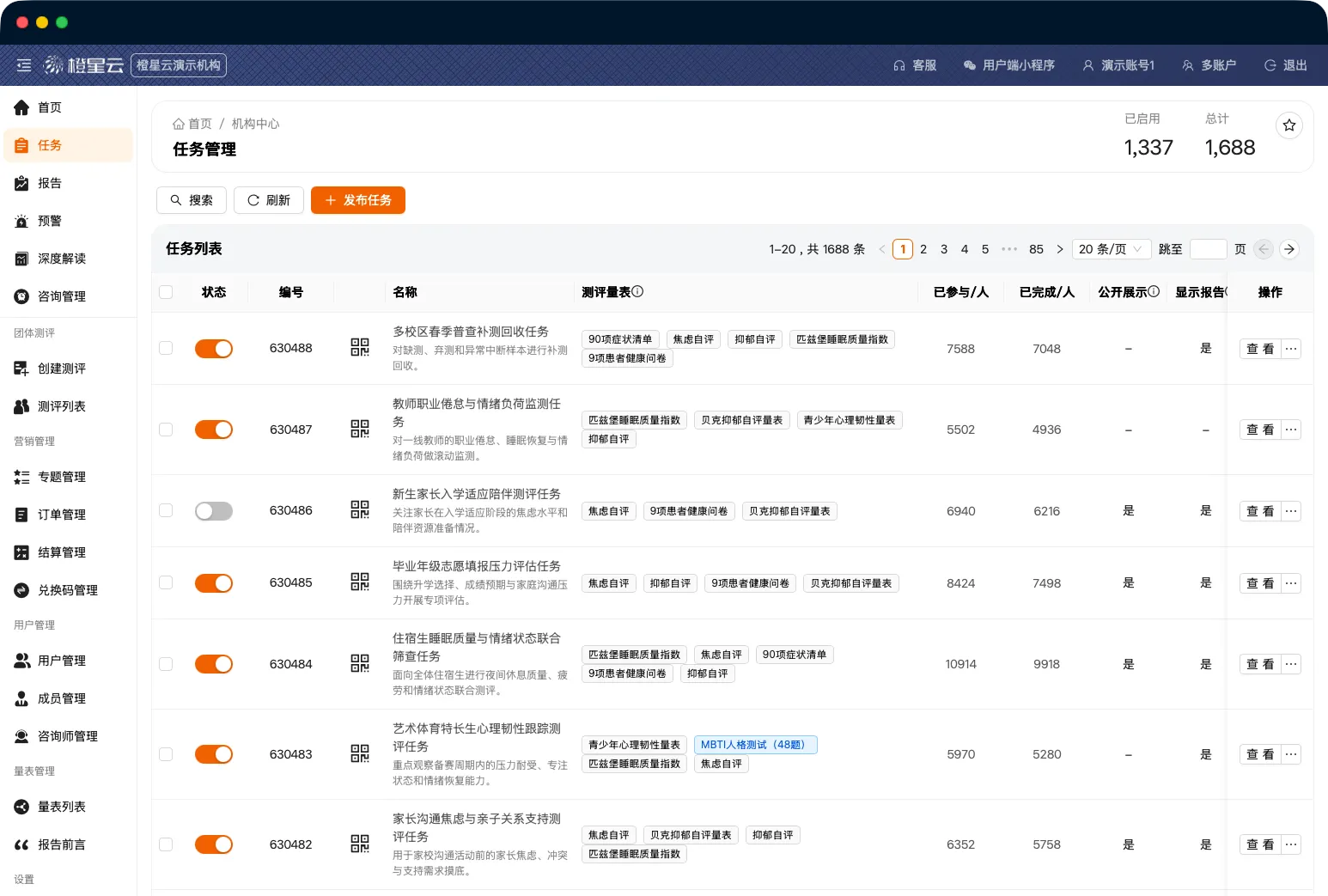Enable the status toggle for task 630486

click(213, 510)
